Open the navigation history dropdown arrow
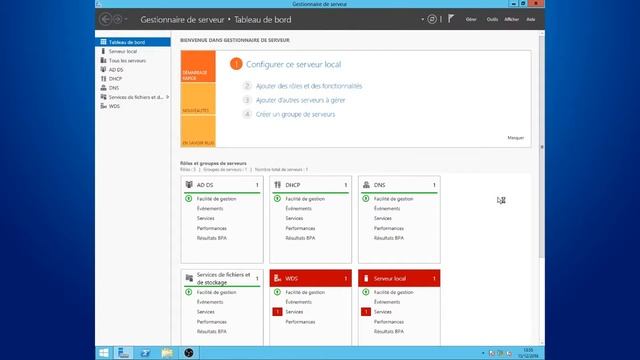The width and height of the screenshot is (640, 360). 126,19
